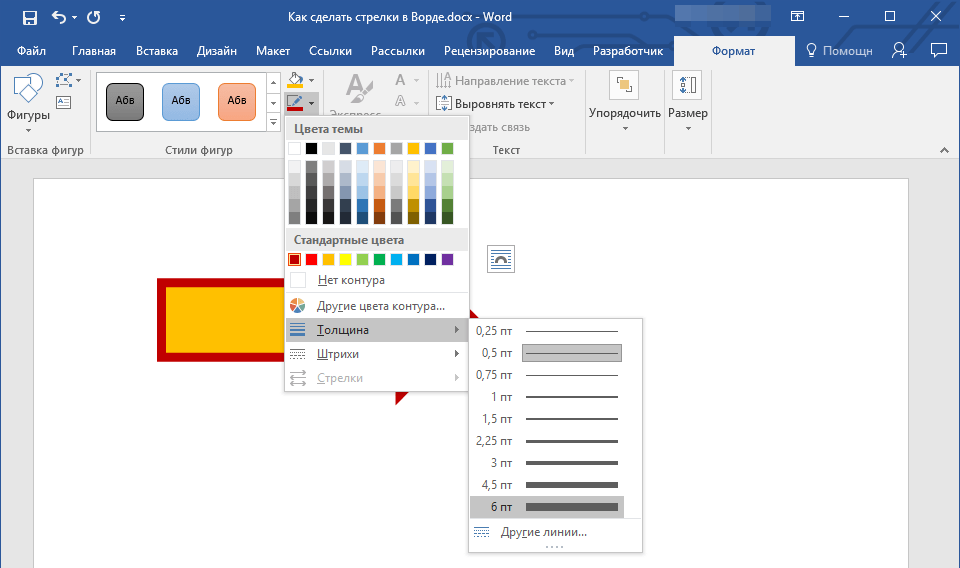Viewport: 960px width, 568px height.
Task: Set line weight to 0,75 пт
Action: pos(547,375)
